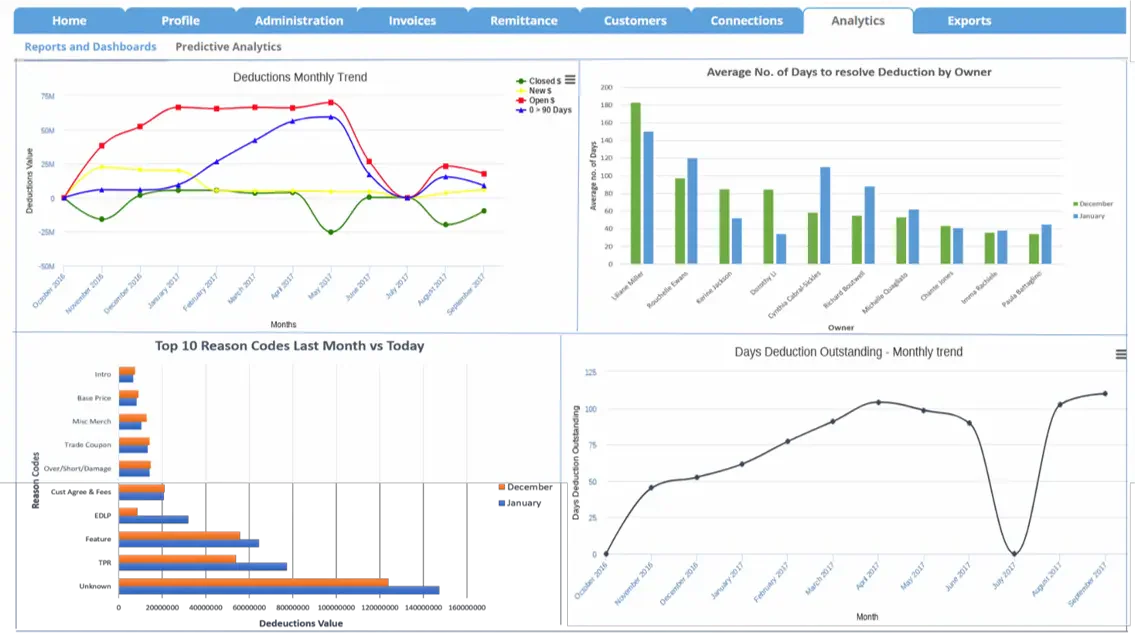The width and height of the screenshot is (1135, 636).
Task: Click EDLP reason code January bar
Action: 153,520
